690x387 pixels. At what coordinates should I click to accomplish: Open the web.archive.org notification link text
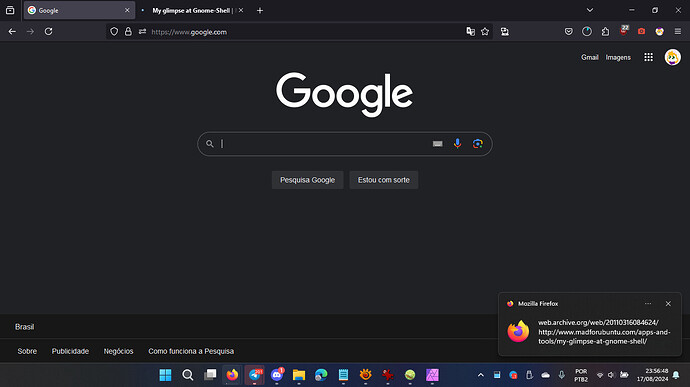pos(604,332)
